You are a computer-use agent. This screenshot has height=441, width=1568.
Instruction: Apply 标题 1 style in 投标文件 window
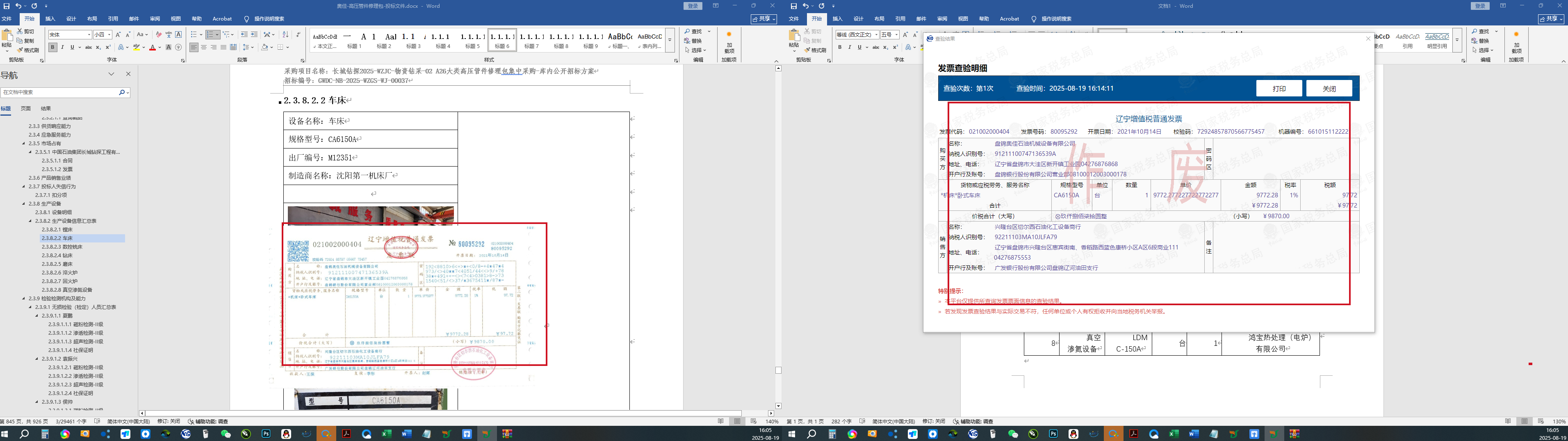354,40
